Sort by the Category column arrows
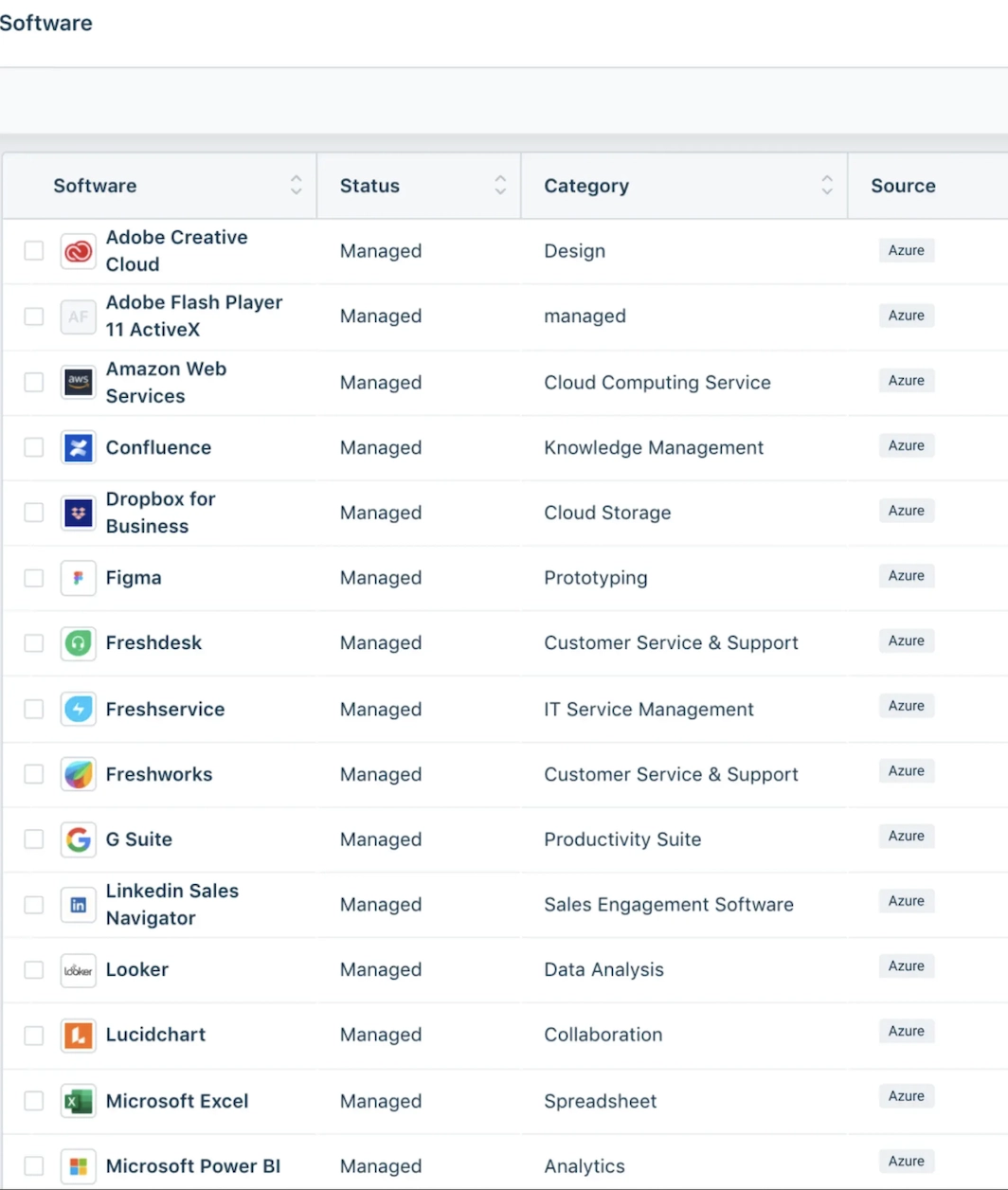The height and width of the screenshot is (1190, 1008). 827,186
